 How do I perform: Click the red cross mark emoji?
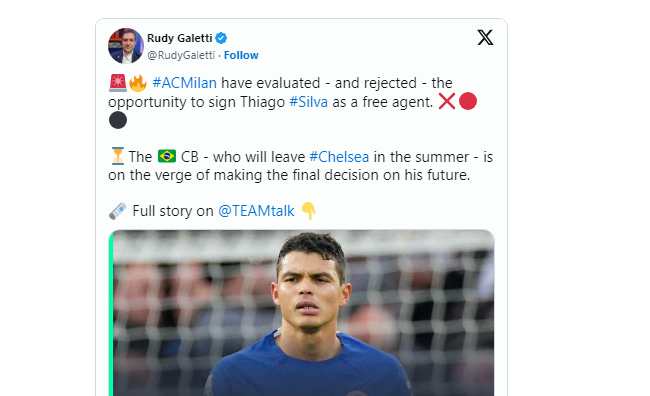click(447, 101)
